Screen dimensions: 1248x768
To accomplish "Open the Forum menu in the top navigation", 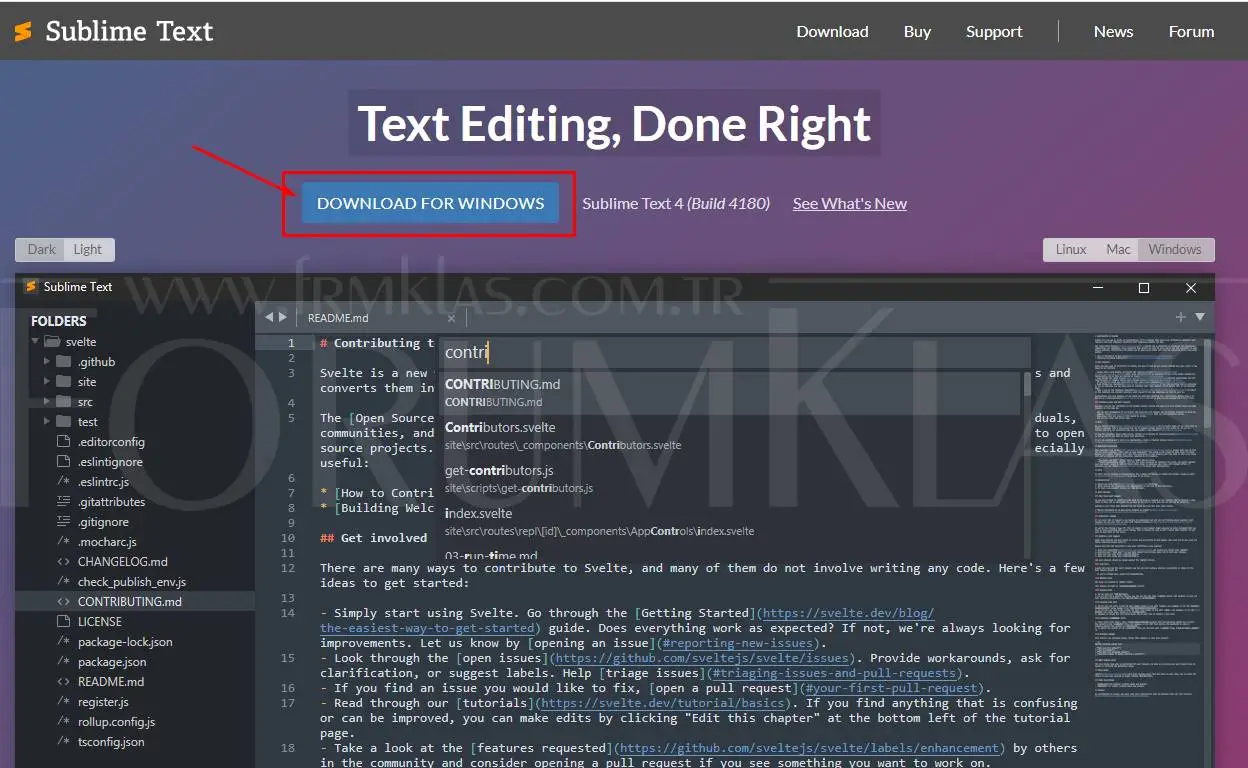I will [1191, 31].
